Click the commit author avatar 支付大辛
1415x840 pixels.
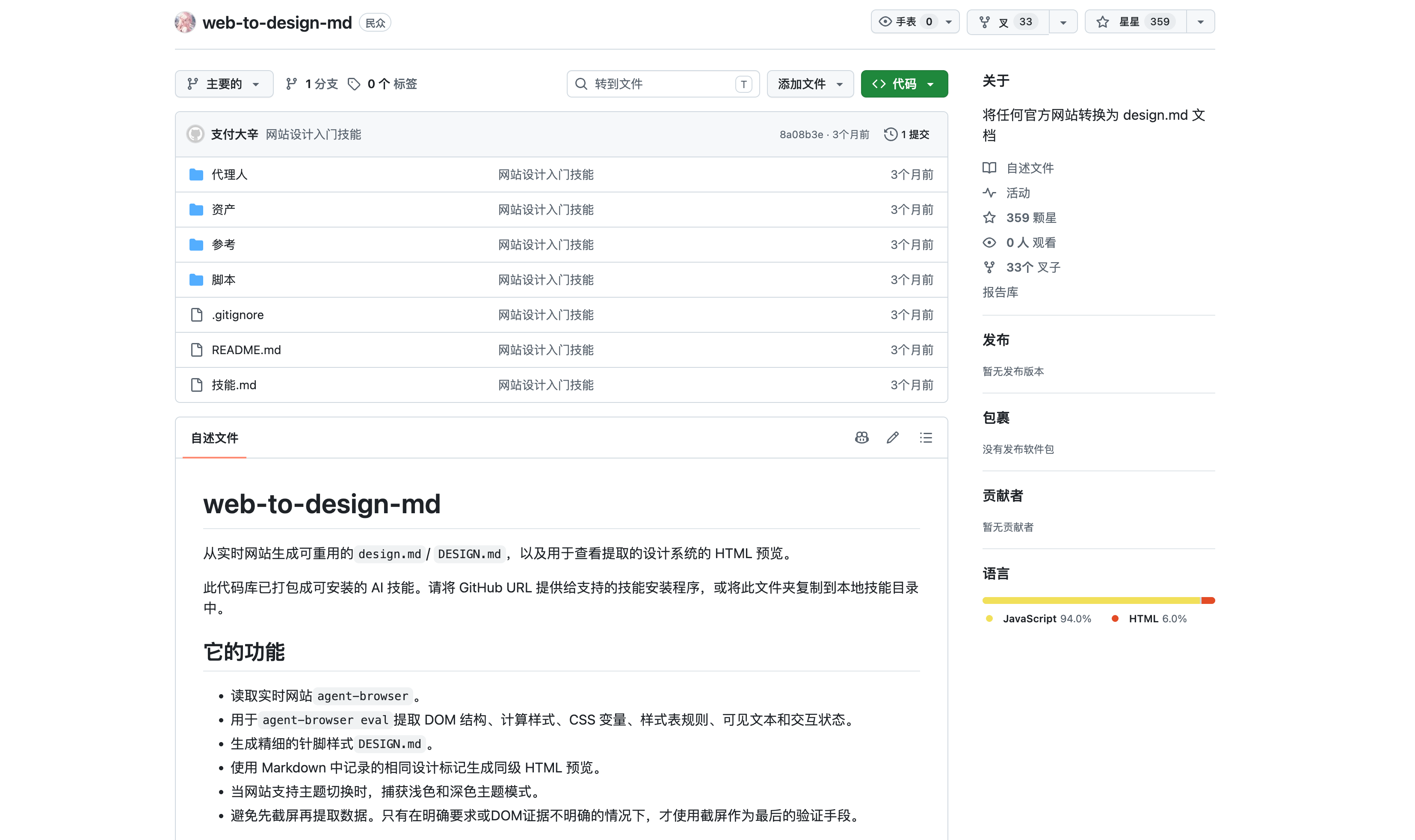point(195,134)
